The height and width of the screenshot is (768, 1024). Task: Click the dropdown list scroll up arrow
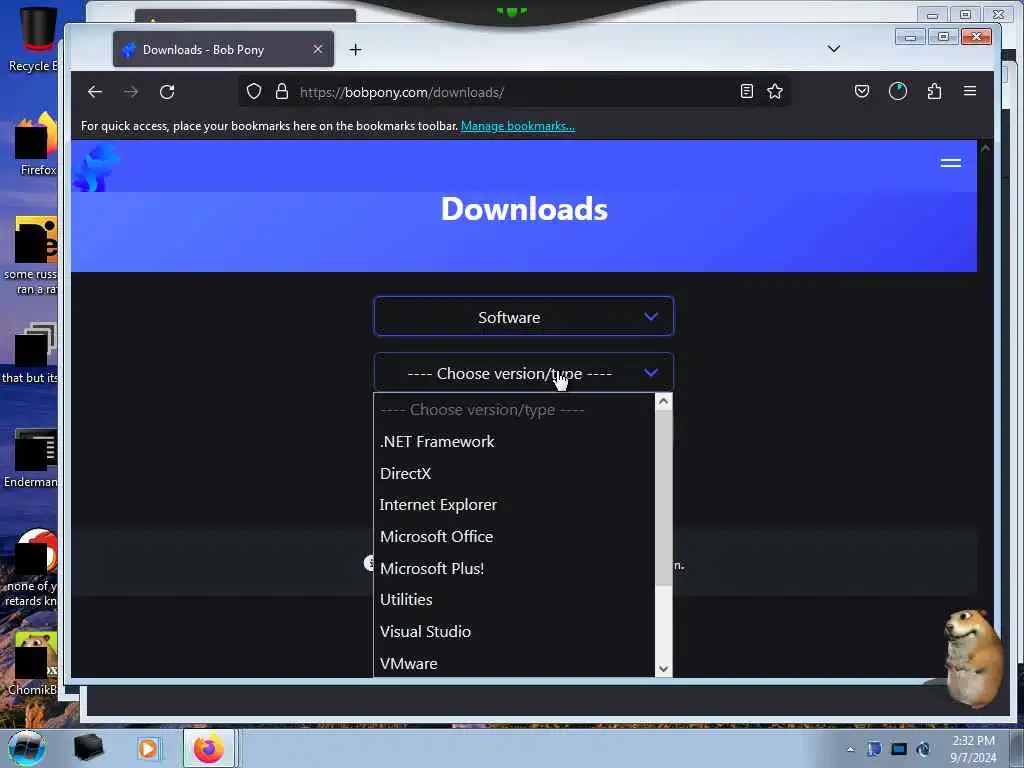coord(664,401)
